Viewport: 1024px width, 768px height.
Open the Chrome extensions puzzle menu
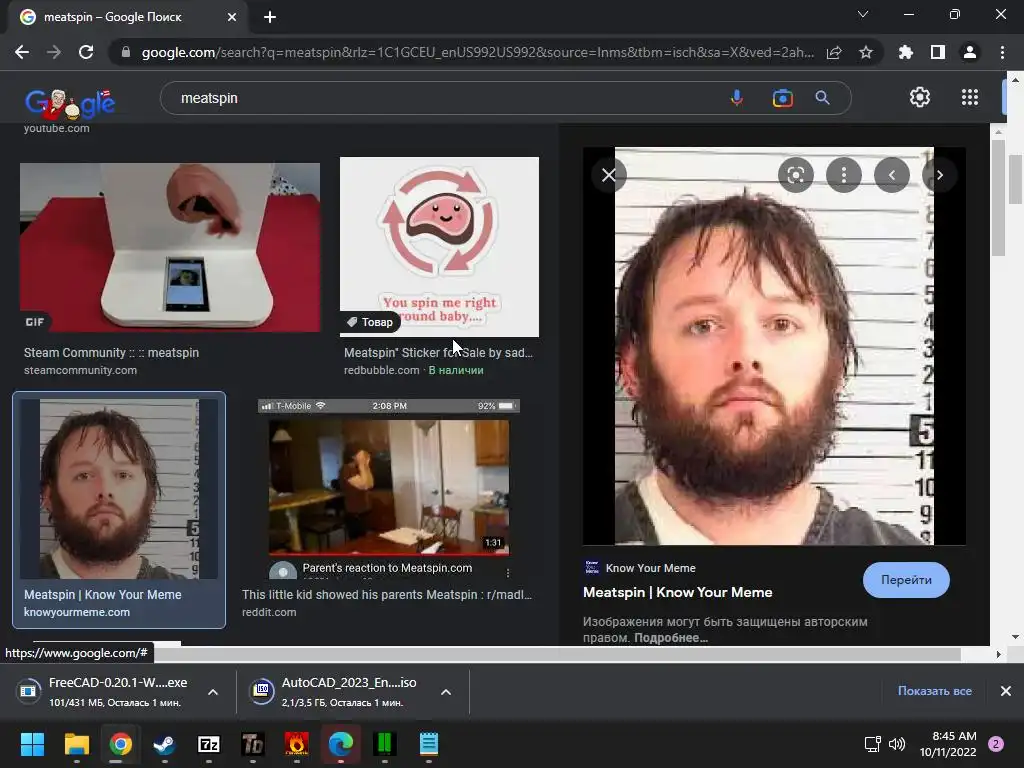tap(906, 52)
